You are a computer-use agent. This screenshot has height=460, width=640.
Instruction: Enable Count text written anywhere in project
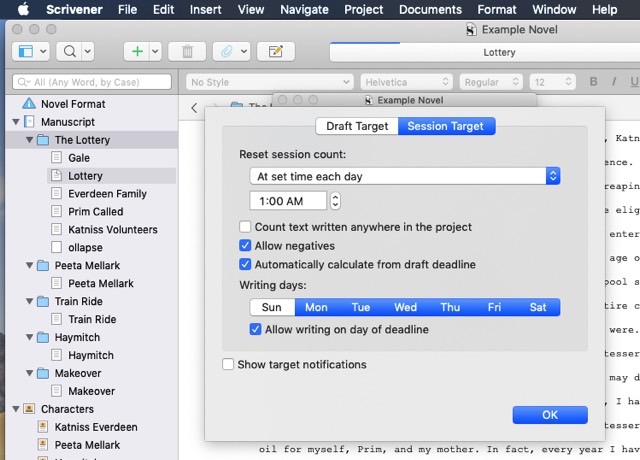[x=245, y=227]
